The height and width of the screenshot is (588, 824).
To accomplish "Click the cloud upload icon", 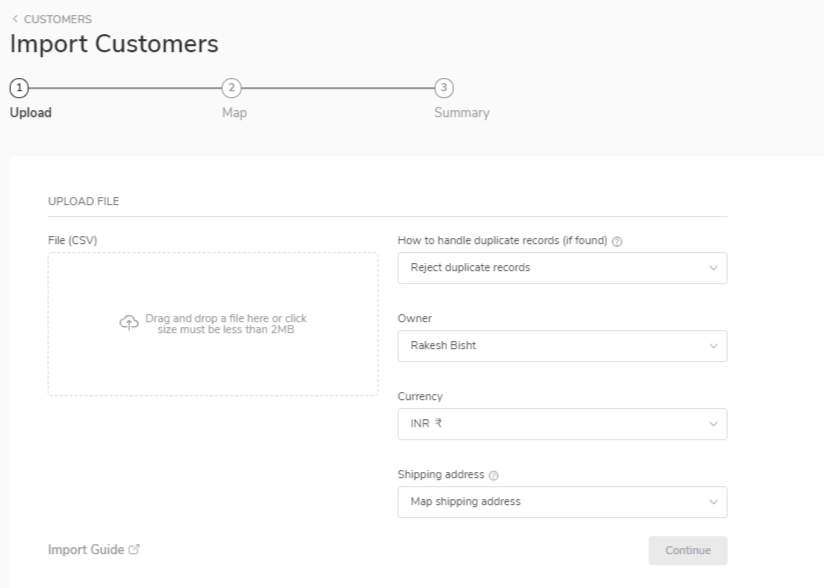I will (129, 323).
